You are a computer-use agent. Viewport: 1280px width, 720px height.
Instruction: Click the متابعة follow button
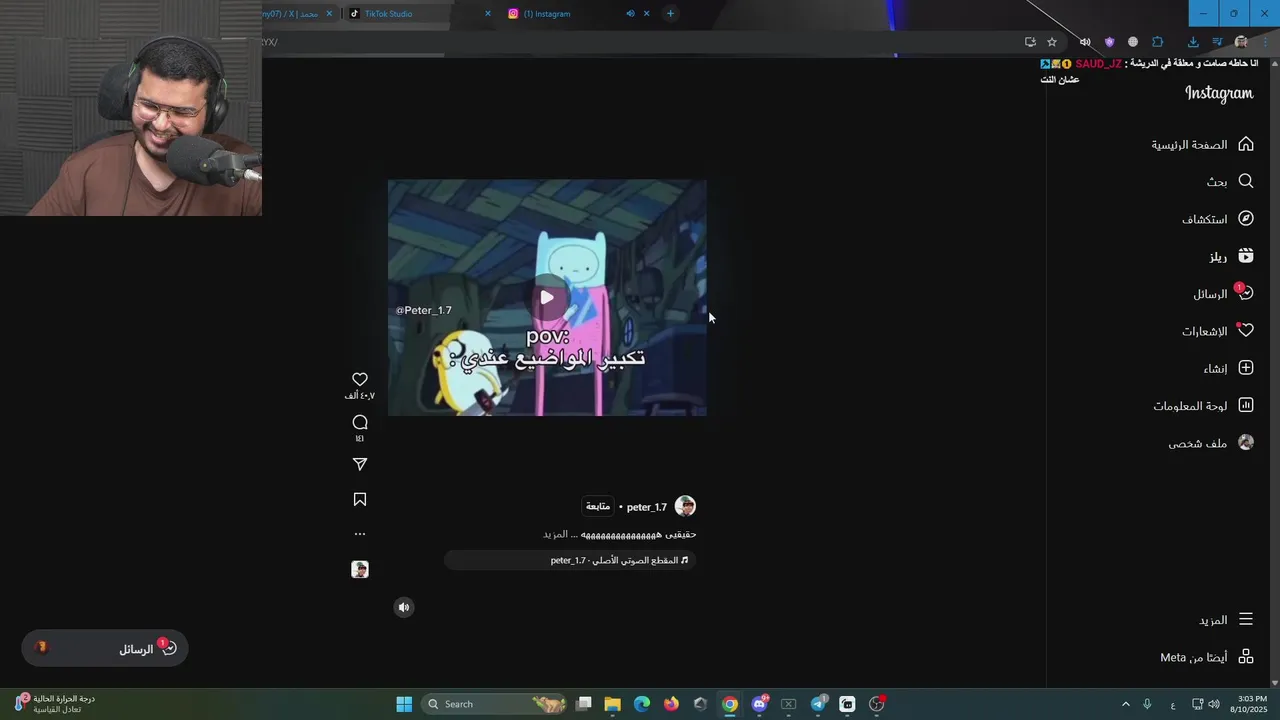[x=598, y=506]
